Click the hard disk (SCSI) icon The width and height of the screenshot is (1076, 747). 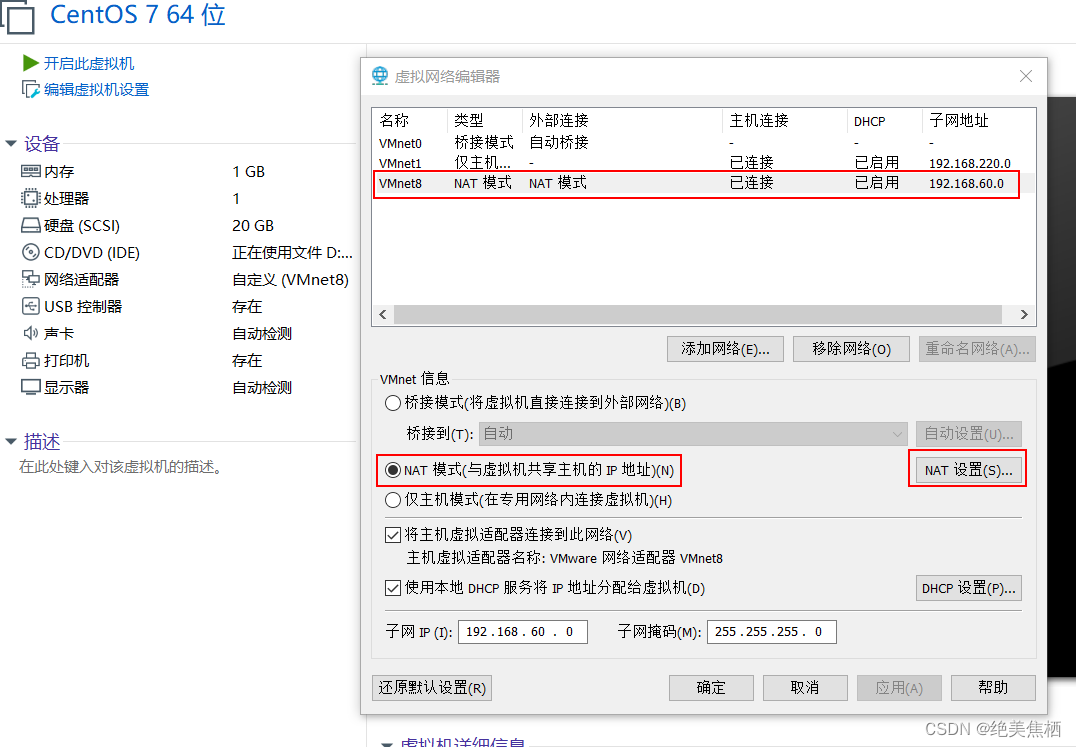click(31, 225)
